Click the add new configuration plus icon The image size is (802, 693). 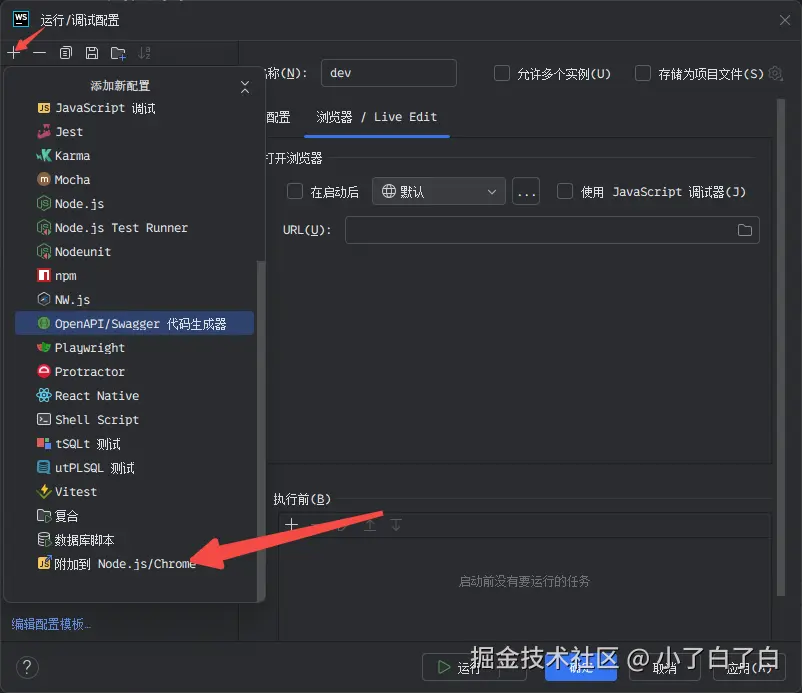(x=14, y=53)
